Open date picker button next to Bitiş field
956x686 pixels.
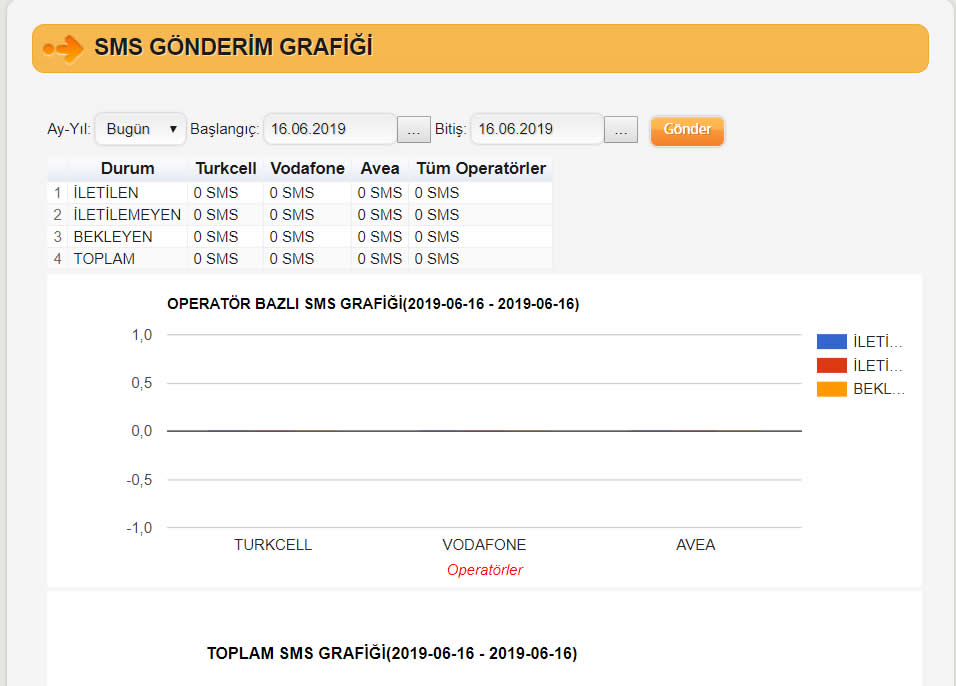pos(620,130)
